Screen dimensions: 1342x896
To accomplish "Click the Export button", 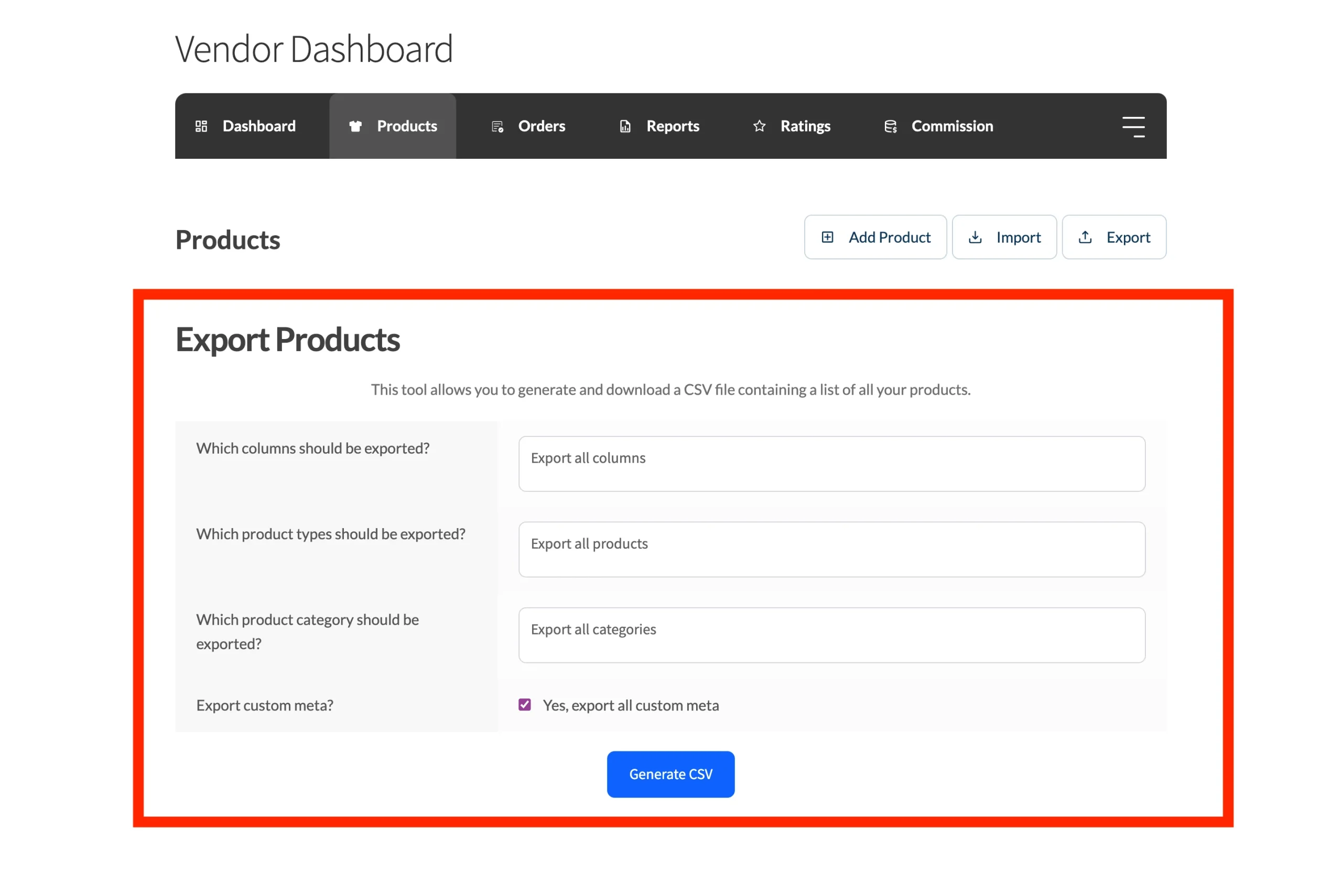I will click(x=1114, y=237).
